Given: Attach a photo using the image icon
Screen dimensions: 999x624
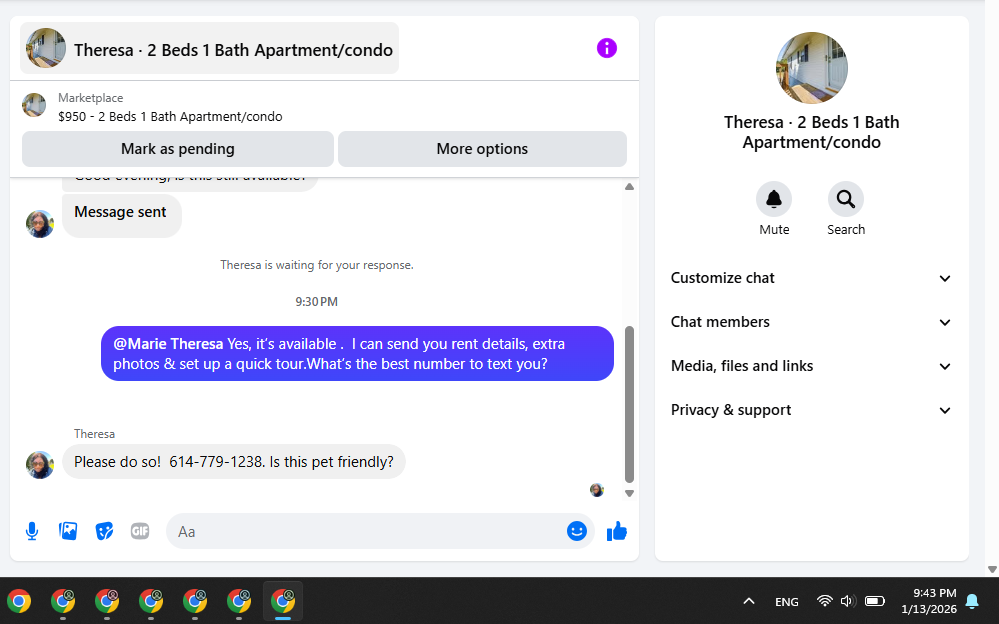Looking at the screenshot, I should point(68,531).
